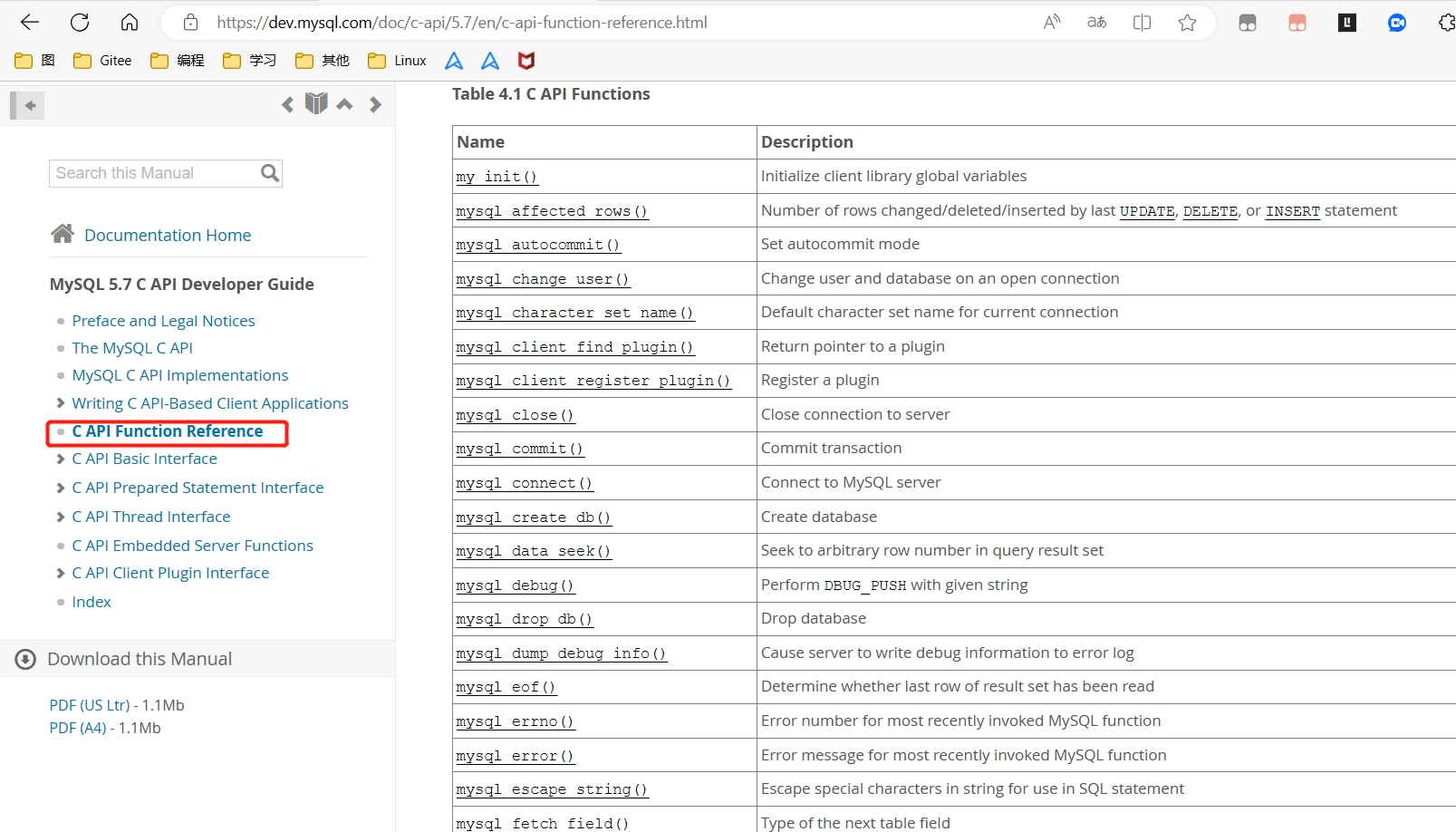This screenshot has width=1456, height=832.
Task: Open the 学习 bookmarks folder
Action: click(249, 61)
